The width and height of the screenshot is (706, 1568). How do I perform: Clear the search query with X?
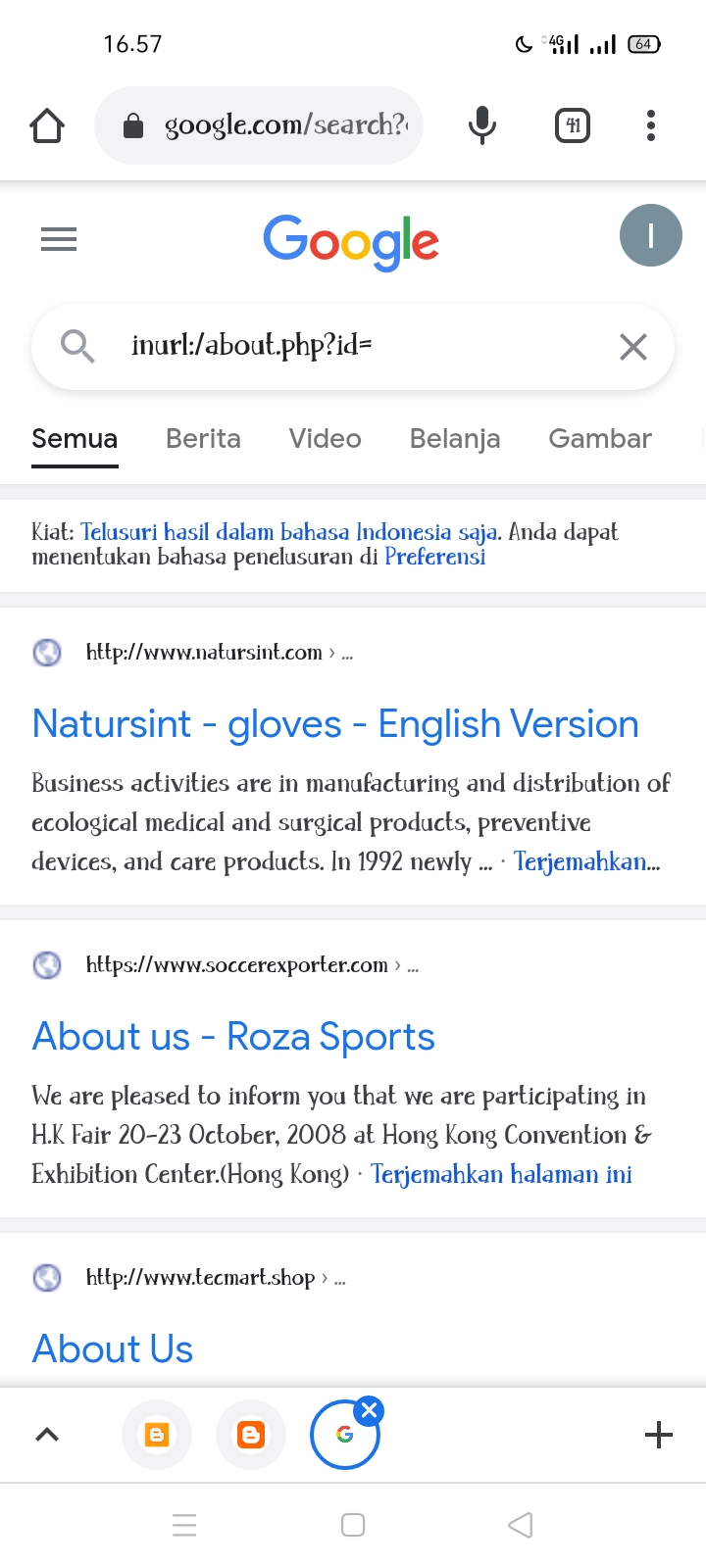(633, 346)
